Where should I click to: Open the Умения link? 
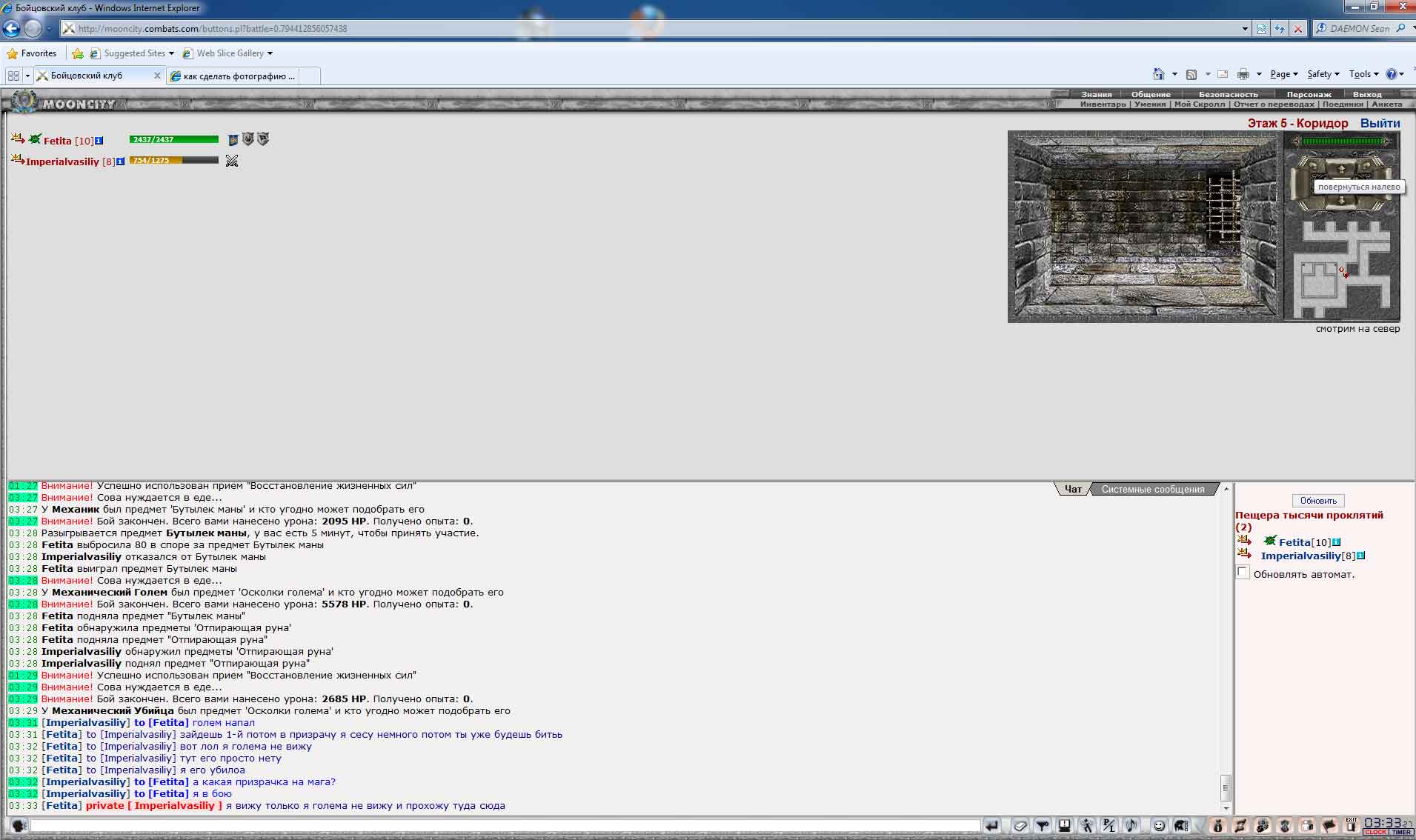1150,104
